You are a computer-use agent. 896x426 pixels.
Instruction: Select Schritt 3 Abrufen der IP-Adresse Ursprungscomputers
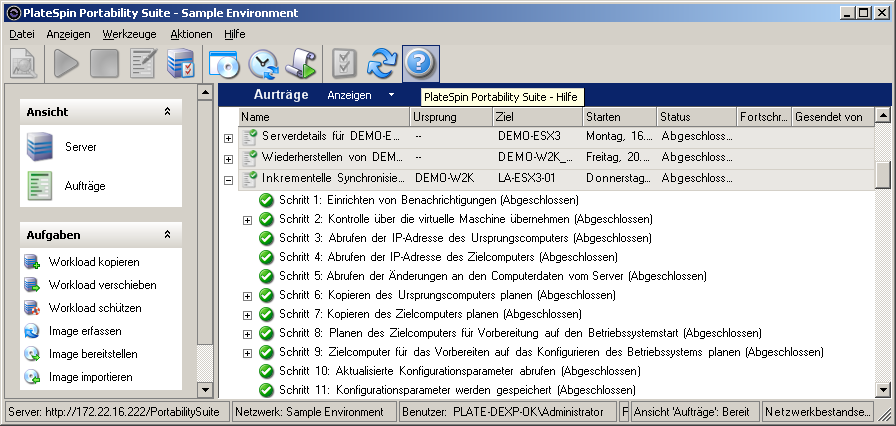(465, 238)
